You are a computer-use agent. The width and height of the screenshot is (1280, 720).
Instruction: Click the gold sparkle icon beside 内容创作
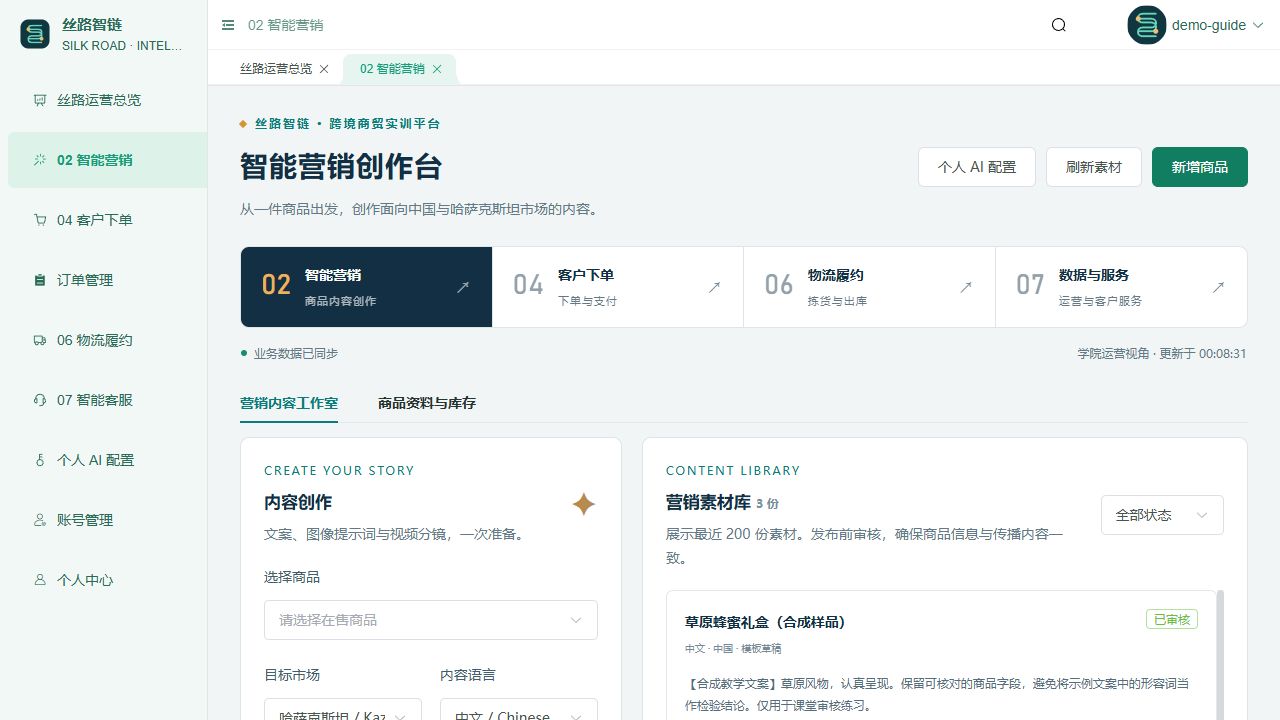point(584,504)
